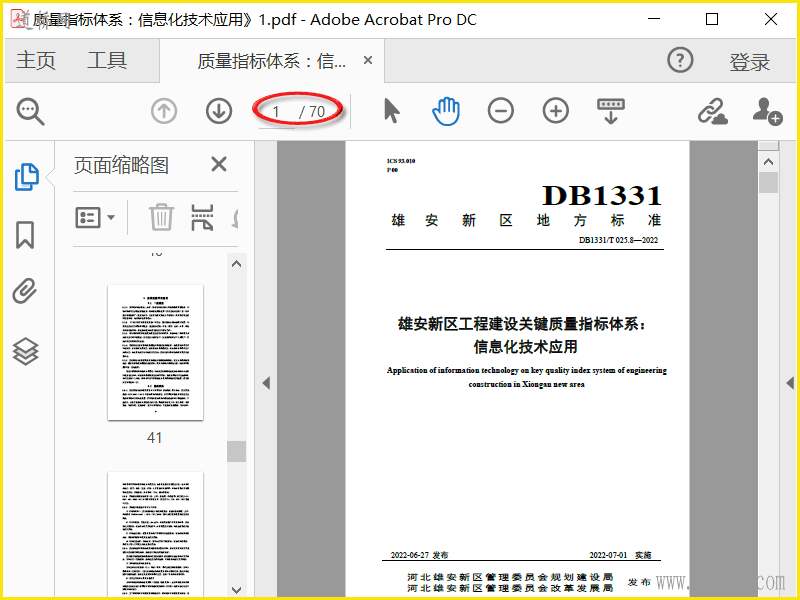Click the 2022-07-01 实施 date text

pyautogui.click(x=620, y=555)
